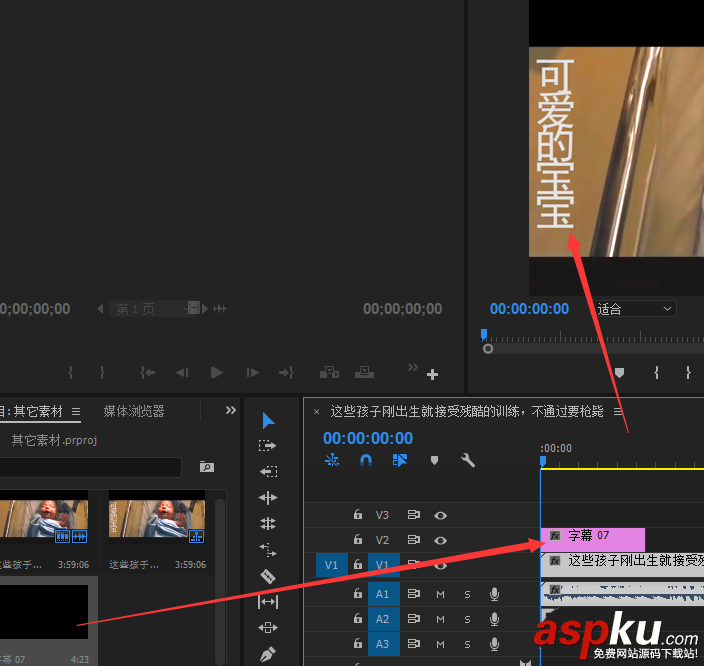704x666 pixels.
Task: Toggle lock on track A1
Action: [x=358, y=593]
